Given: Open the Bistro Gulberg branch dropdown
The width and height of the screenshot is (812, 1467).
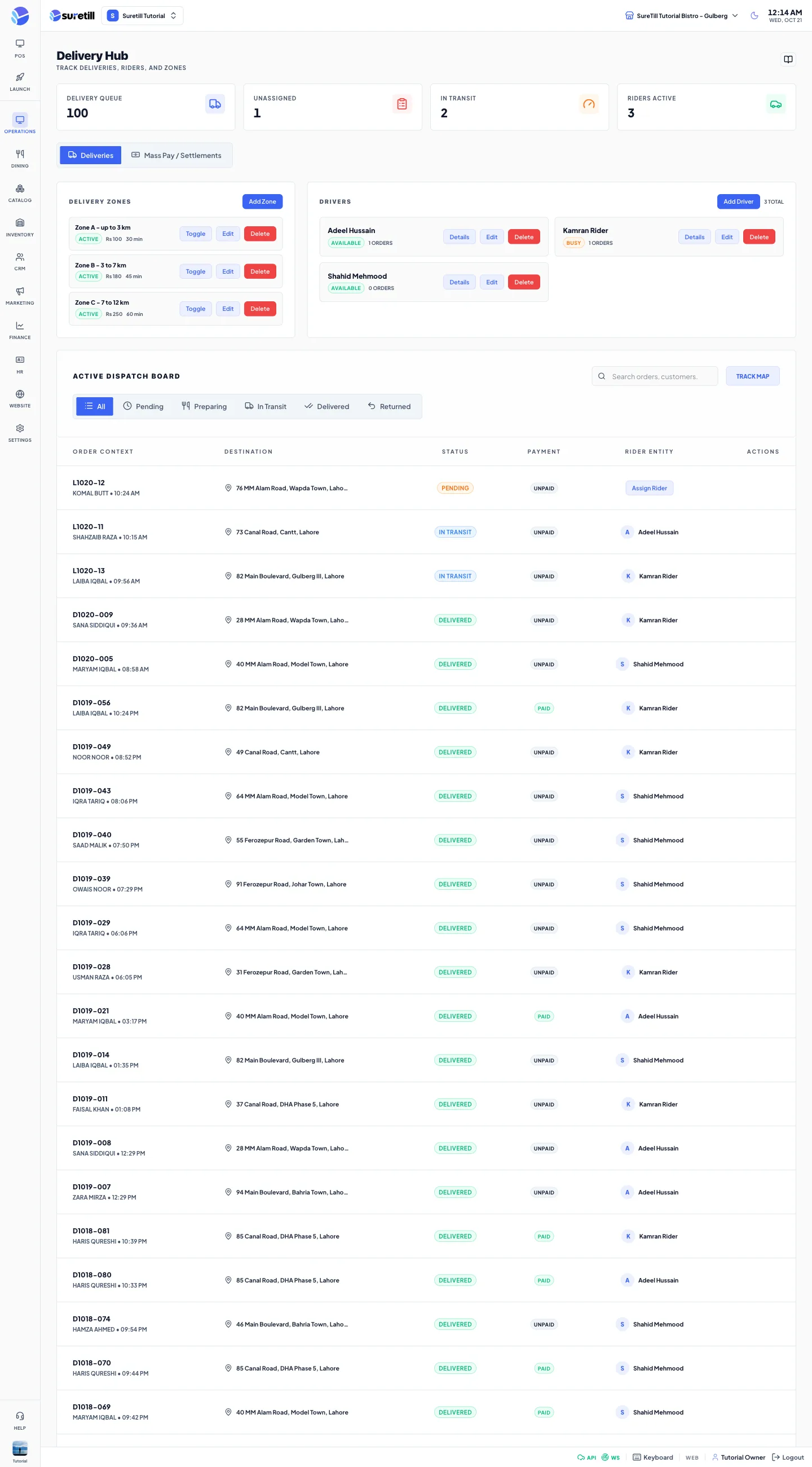Looking at the screenshot, I should point(682,16).
